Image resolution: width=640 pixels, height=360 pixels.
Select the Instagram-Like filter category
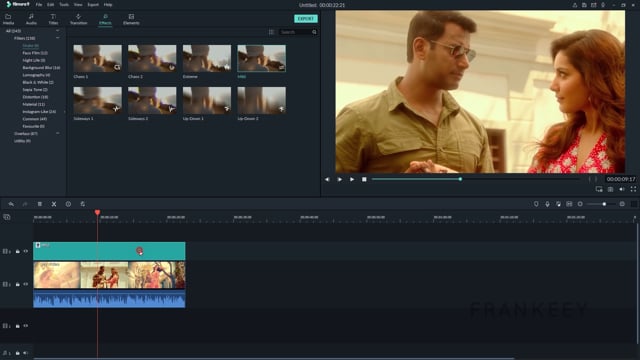tap(39, 111)
